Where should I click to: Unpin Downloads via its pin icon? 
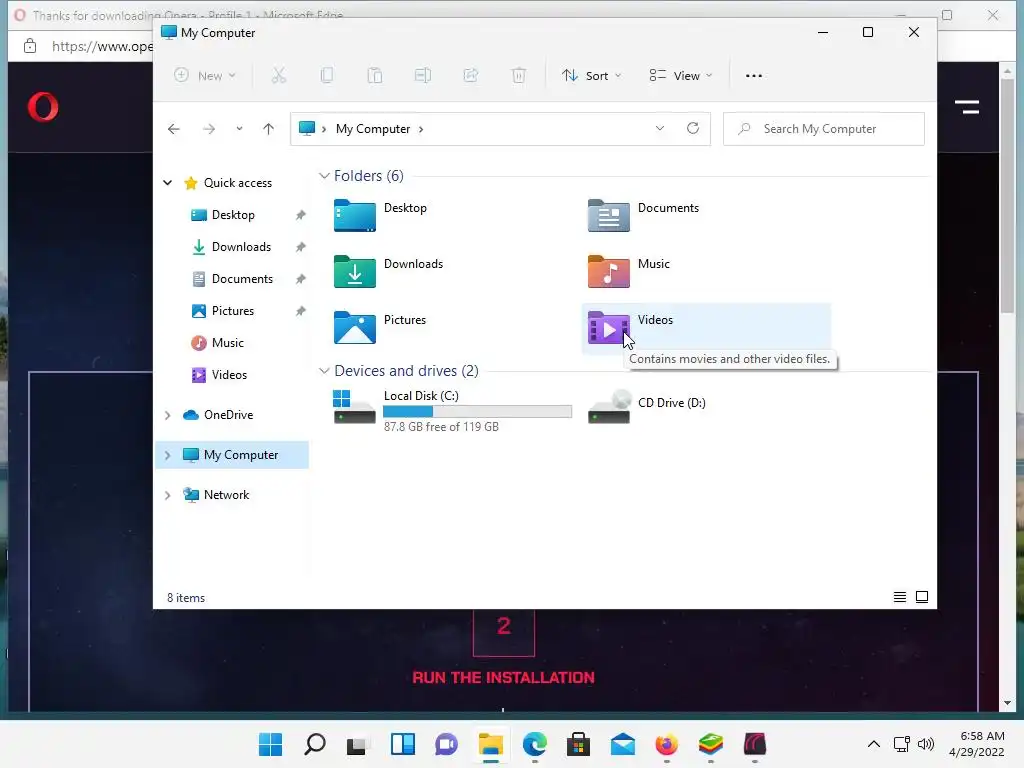[x=300, y=247]
